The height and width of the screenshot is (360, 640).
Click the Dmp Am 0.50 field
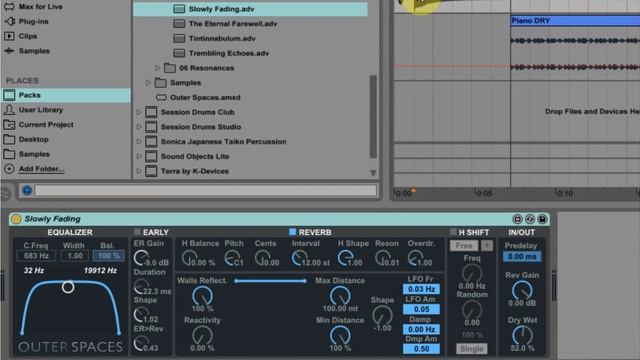click(421, 349)
